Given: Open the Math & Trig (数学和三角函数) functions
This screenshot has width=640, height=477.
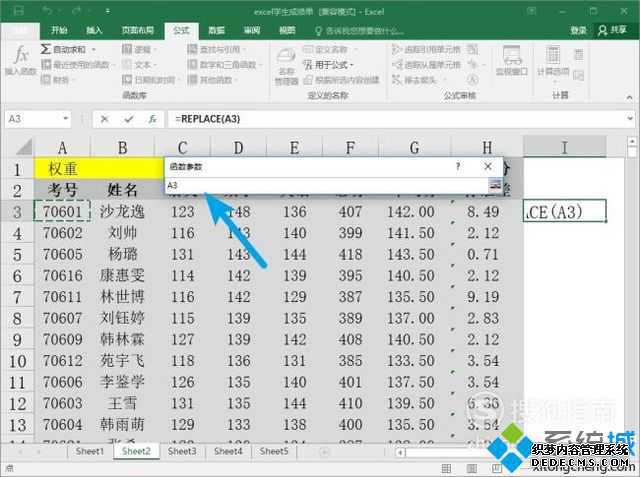Looking at the screenshot, I should (x=224, y=64).
